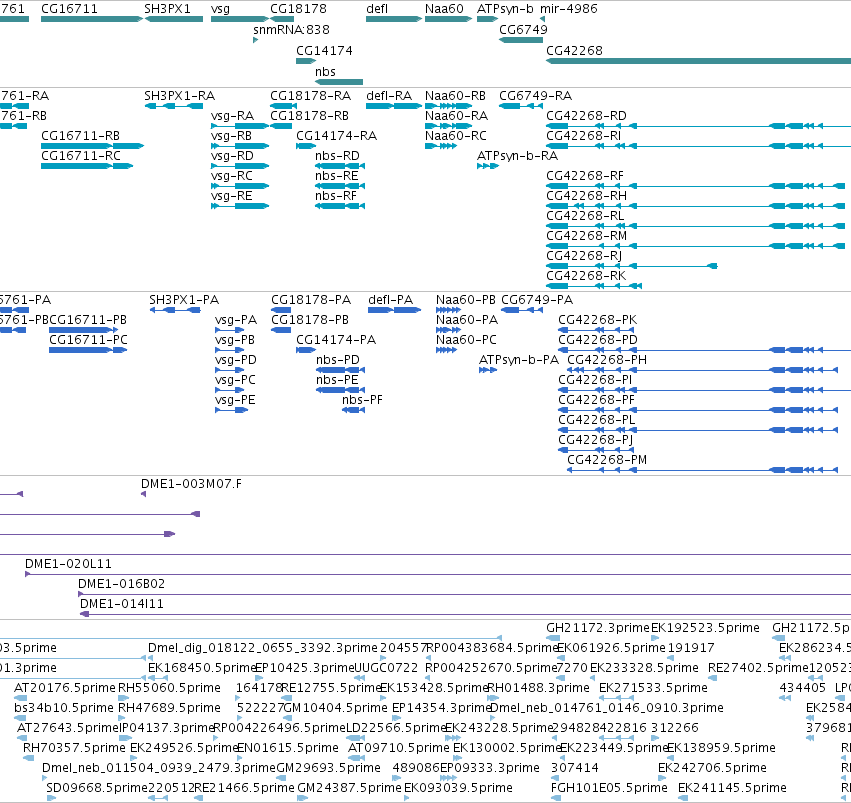Click the vsg gene name

tap(220, 9)
